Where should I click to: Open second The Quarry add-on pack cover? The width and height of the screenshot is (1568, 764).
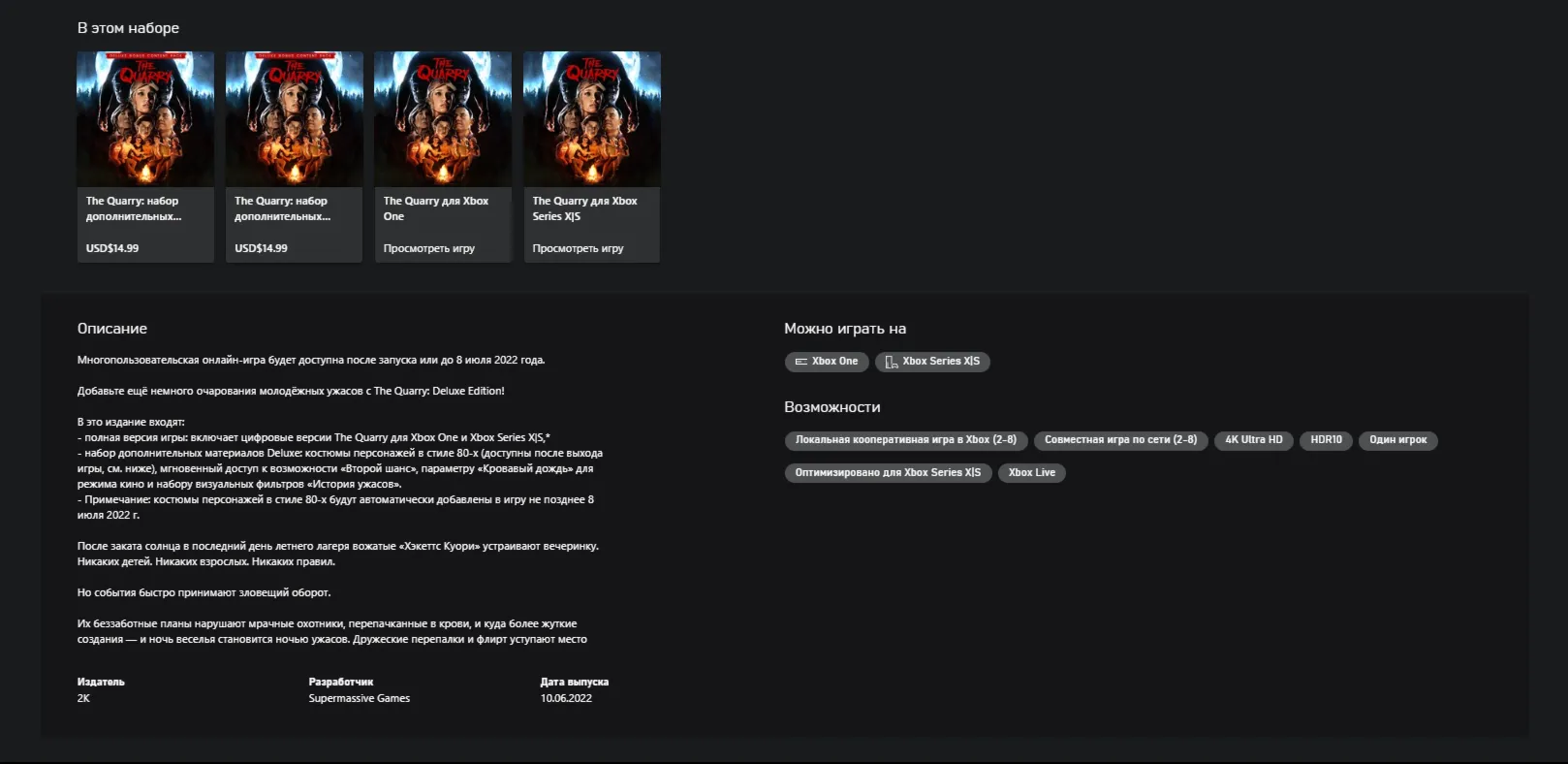coord(295,118)
